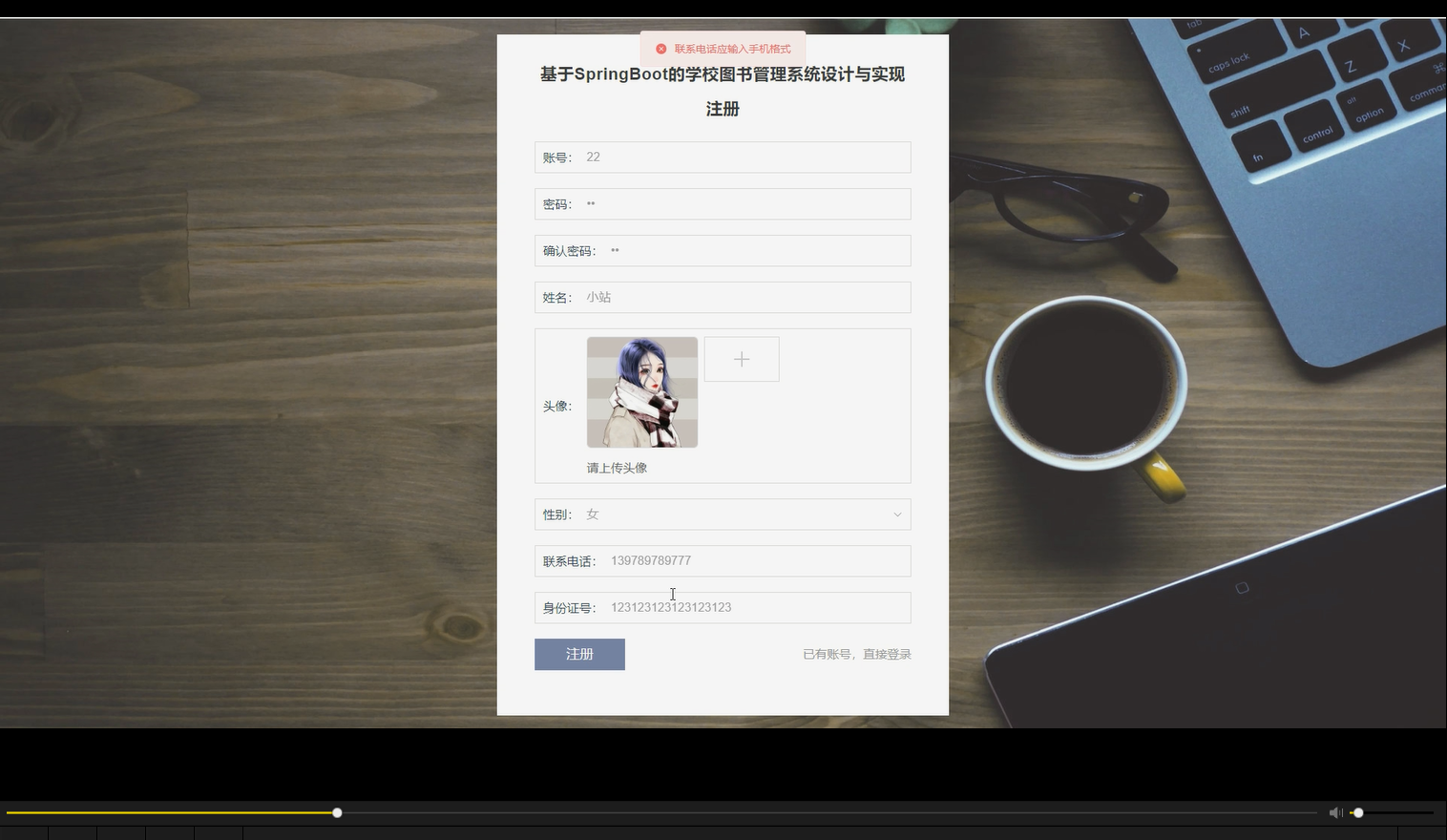Select the uploaded avatar thumbnail image

(642, 392)
